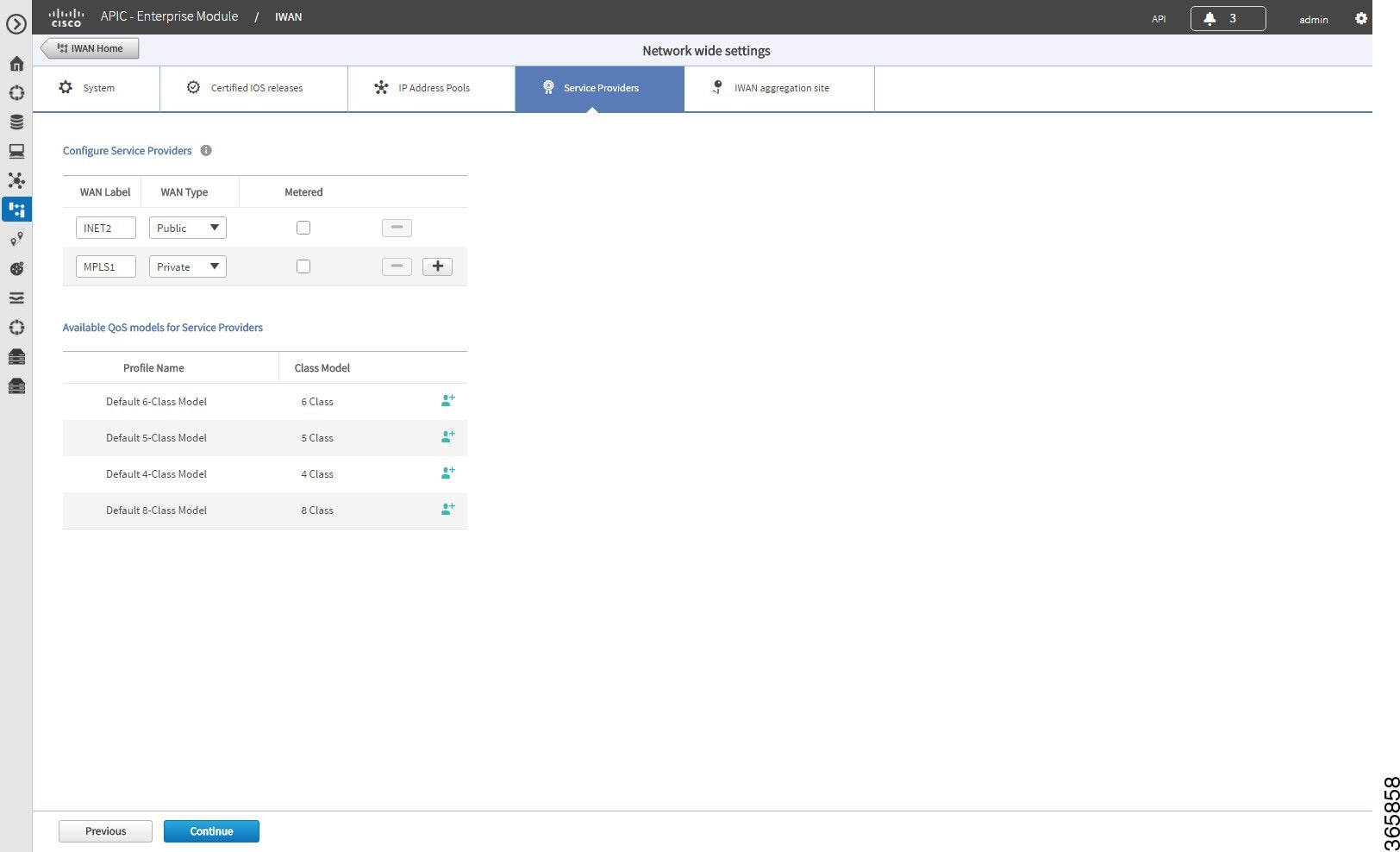Go back with IWAN Home button

91,48
